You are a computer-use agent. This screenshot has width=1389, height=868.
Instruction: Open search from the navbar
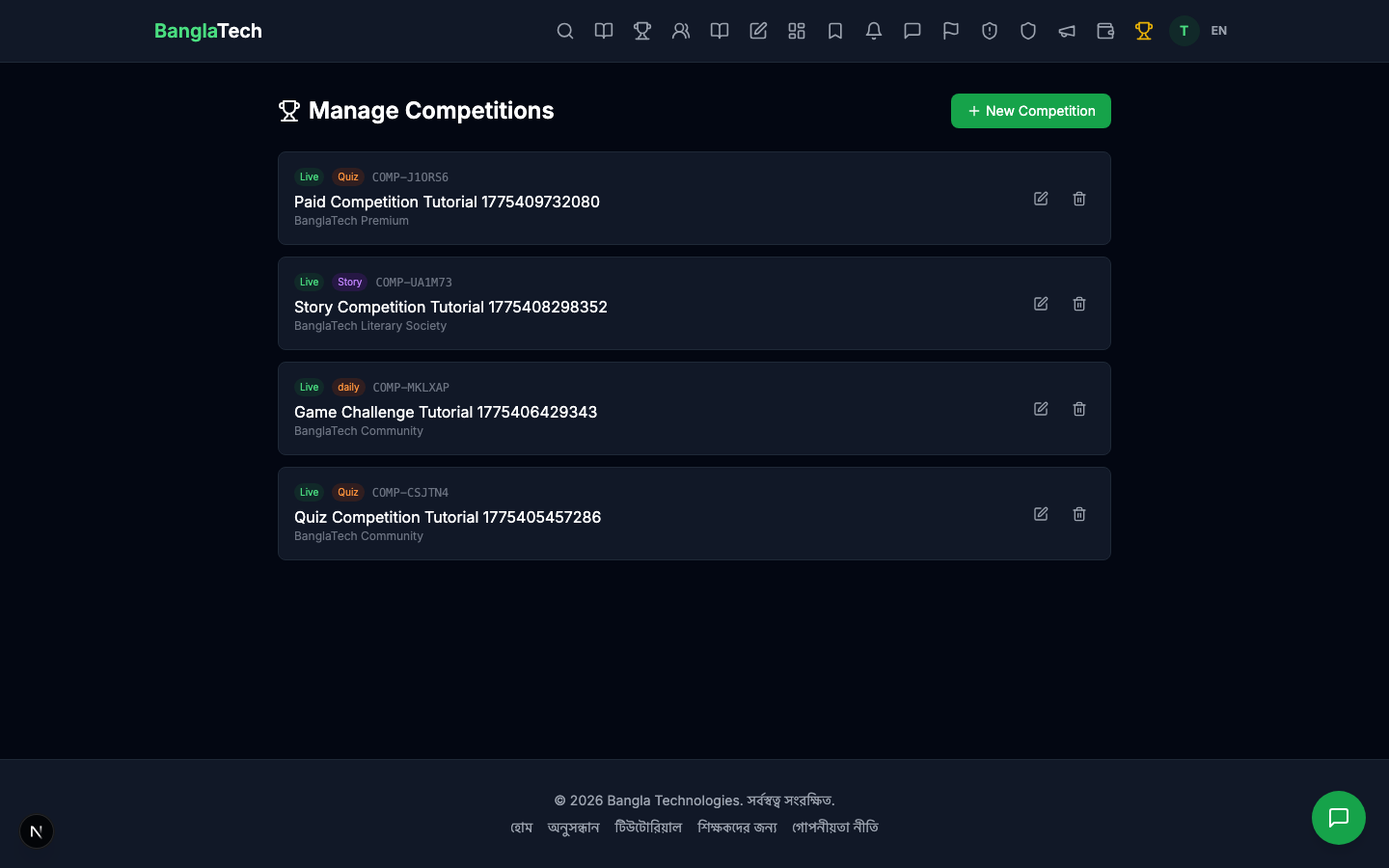565,31
